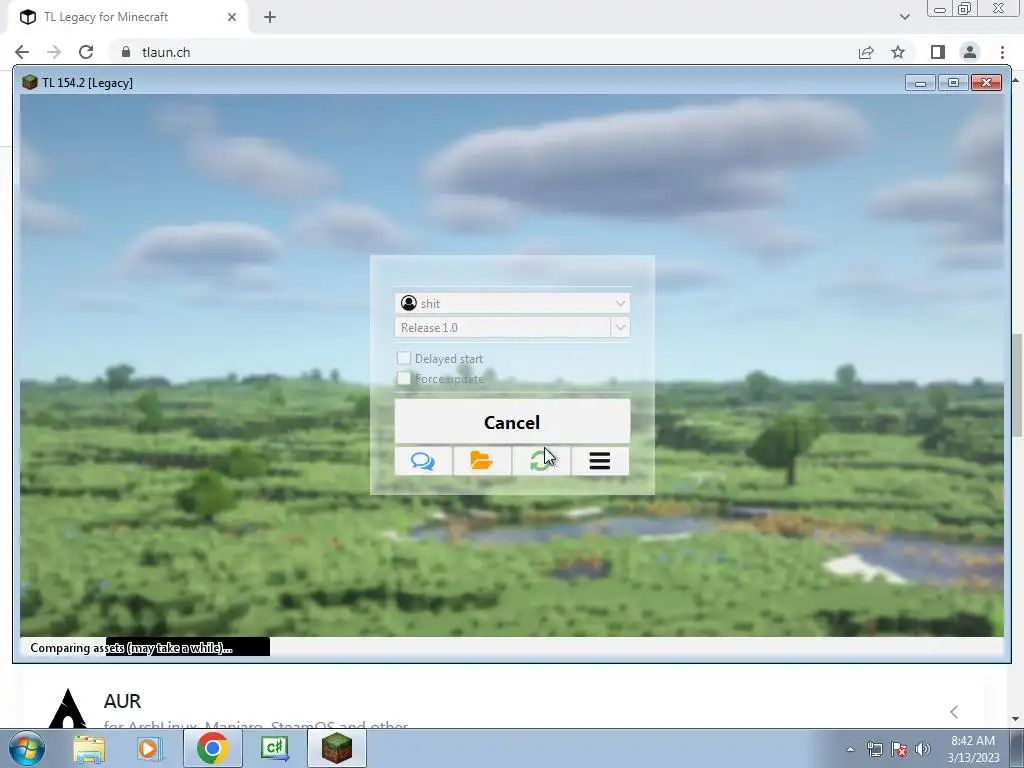Open the chat/support speech bubble icon
Image resolution: width=1024 pixels, height=768 pixels.
pos(423,461)
